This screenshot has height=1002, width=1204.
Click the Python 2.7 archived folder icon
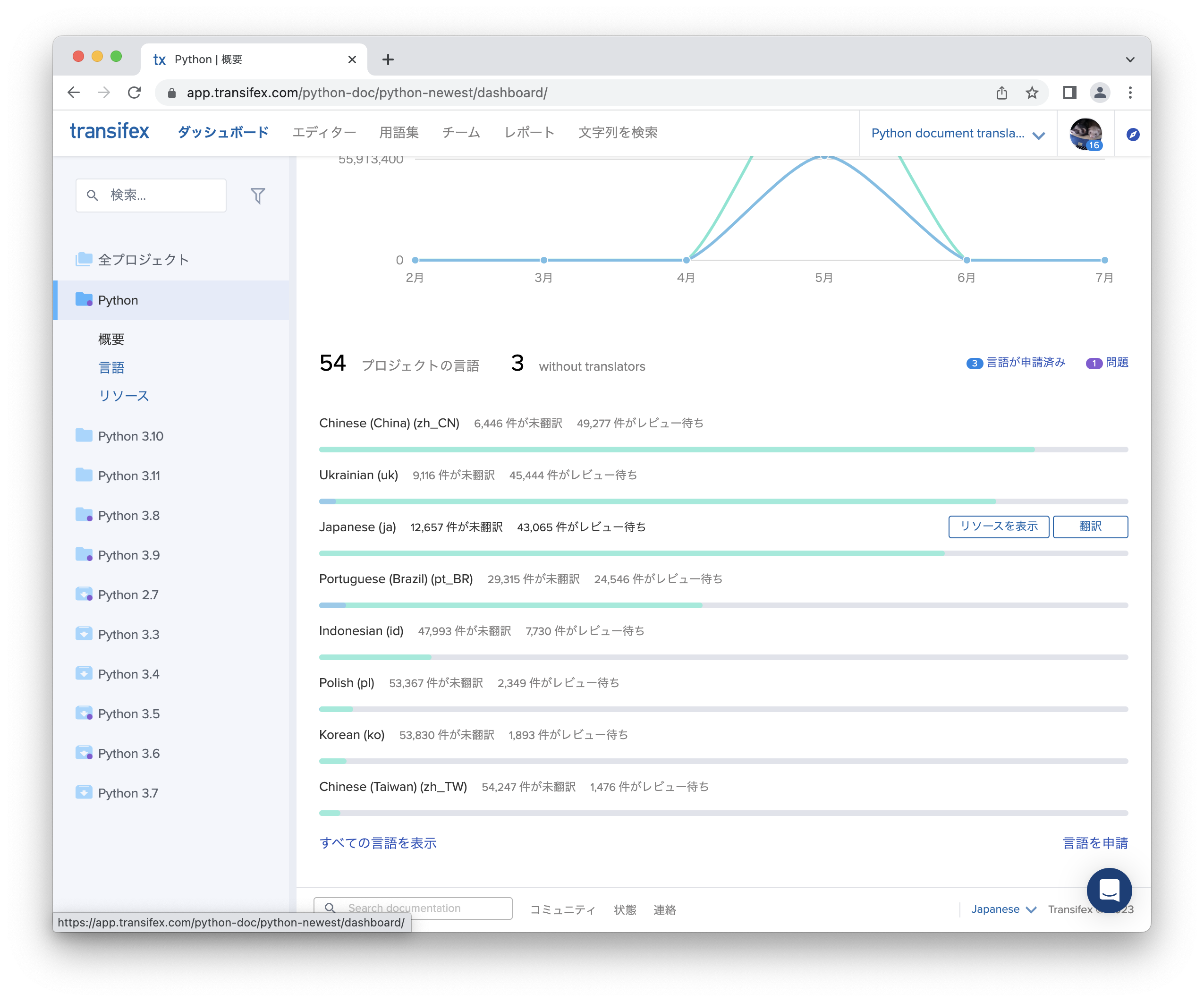[84, 594]
